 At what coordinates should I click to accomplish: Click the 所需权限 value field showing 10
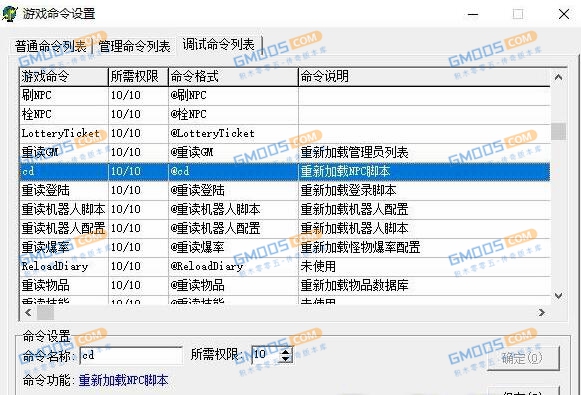pos(265,355)
